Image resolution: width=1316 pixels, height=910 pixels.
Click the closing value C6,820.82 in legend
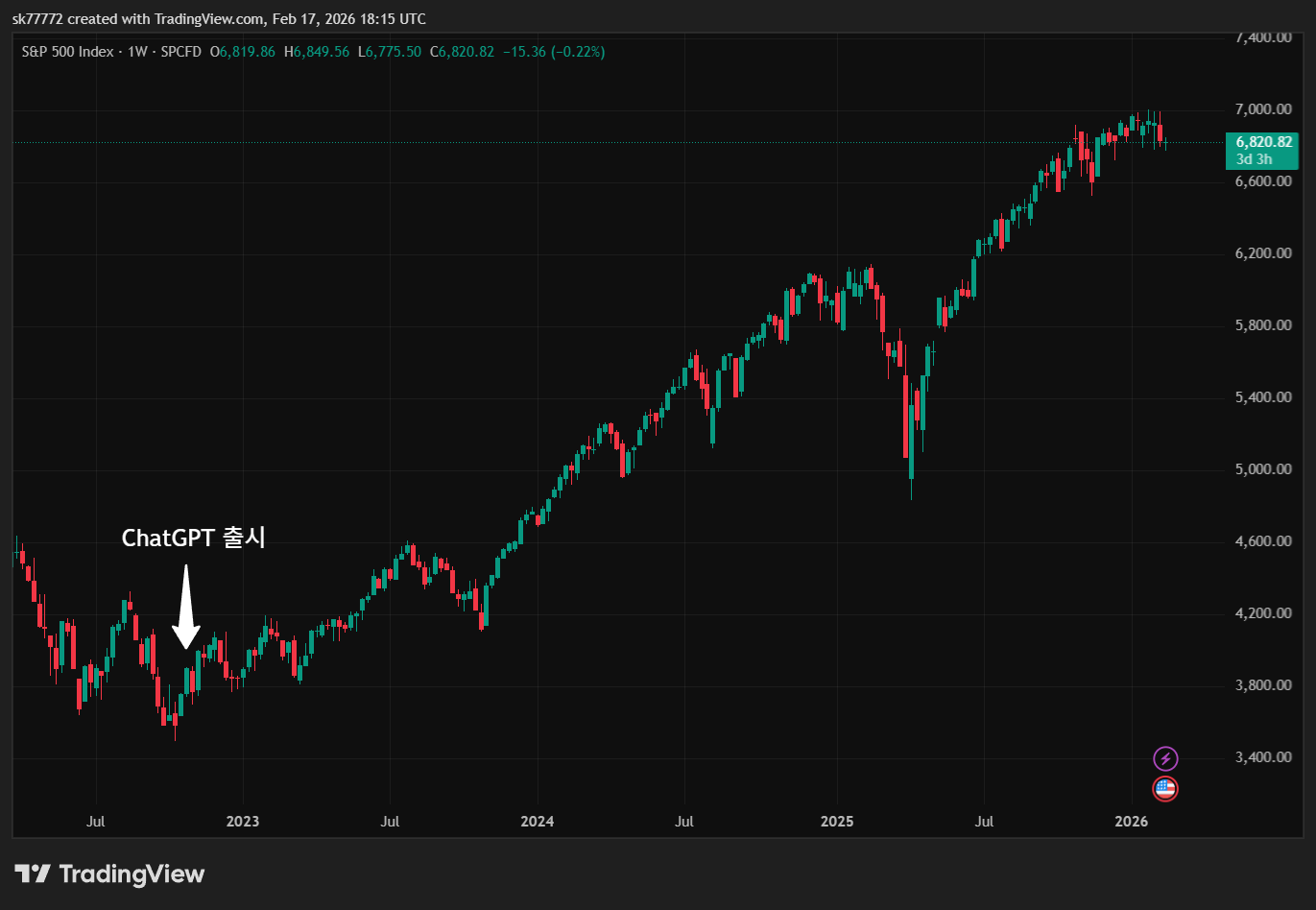462,52
